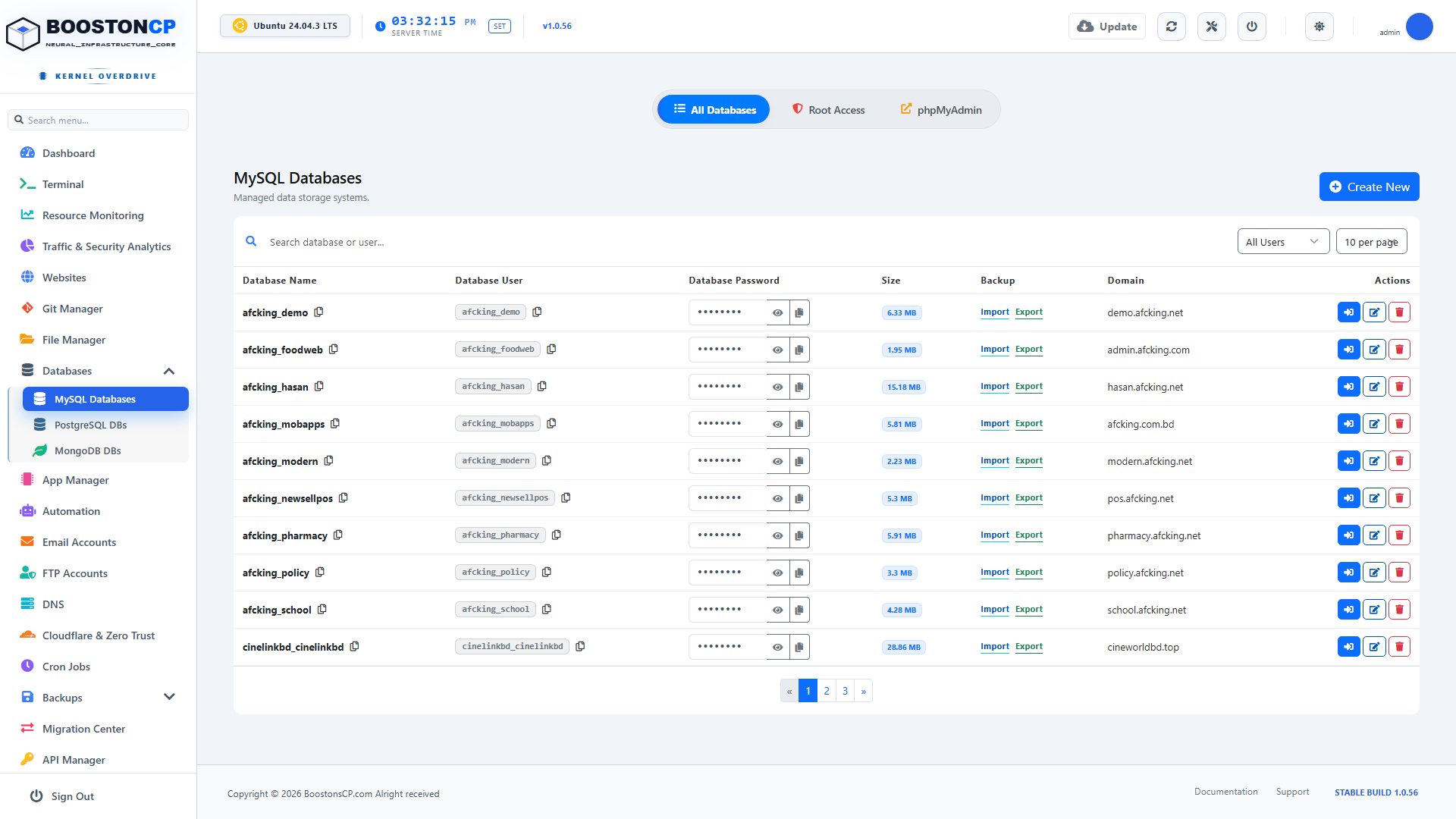1456x819 pixels.
Task: Open the phpMyAdmin tab
Action: (x=940, y=110)
